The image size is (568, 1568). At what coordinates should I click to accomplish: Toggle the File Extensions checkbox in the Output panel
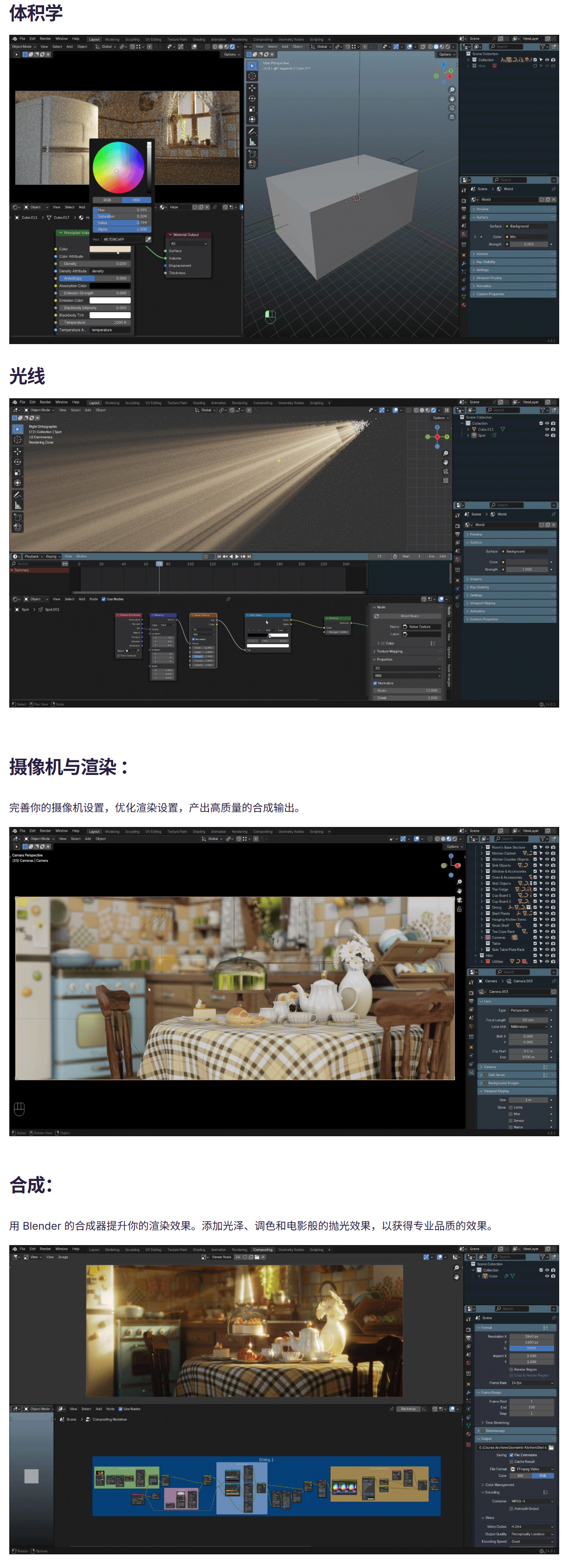(x=511, y=1455)
